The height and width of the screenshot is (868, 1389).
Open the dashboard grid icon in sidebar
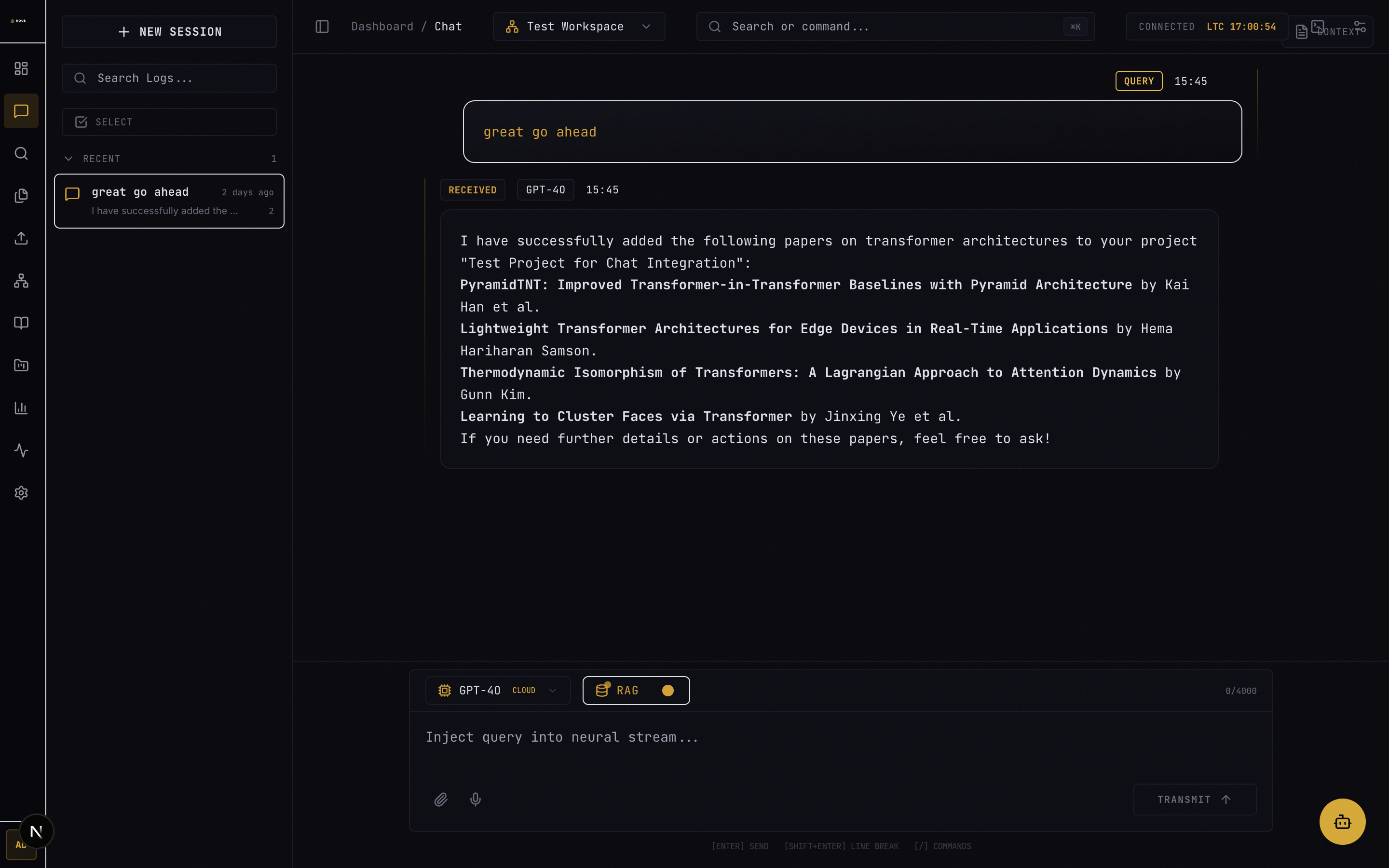(21, 69)
